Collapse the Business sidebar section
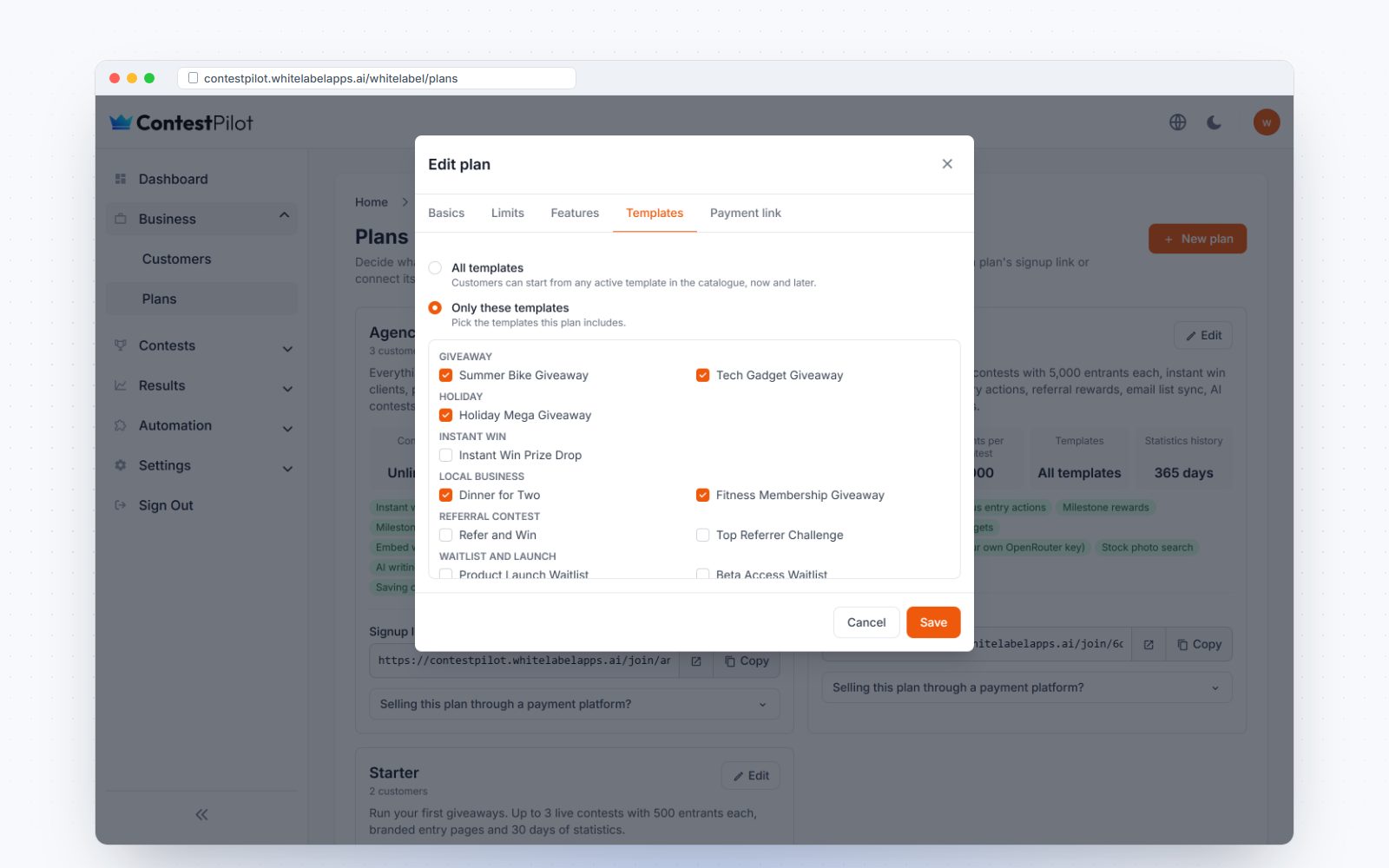 (x=284, y=215)
